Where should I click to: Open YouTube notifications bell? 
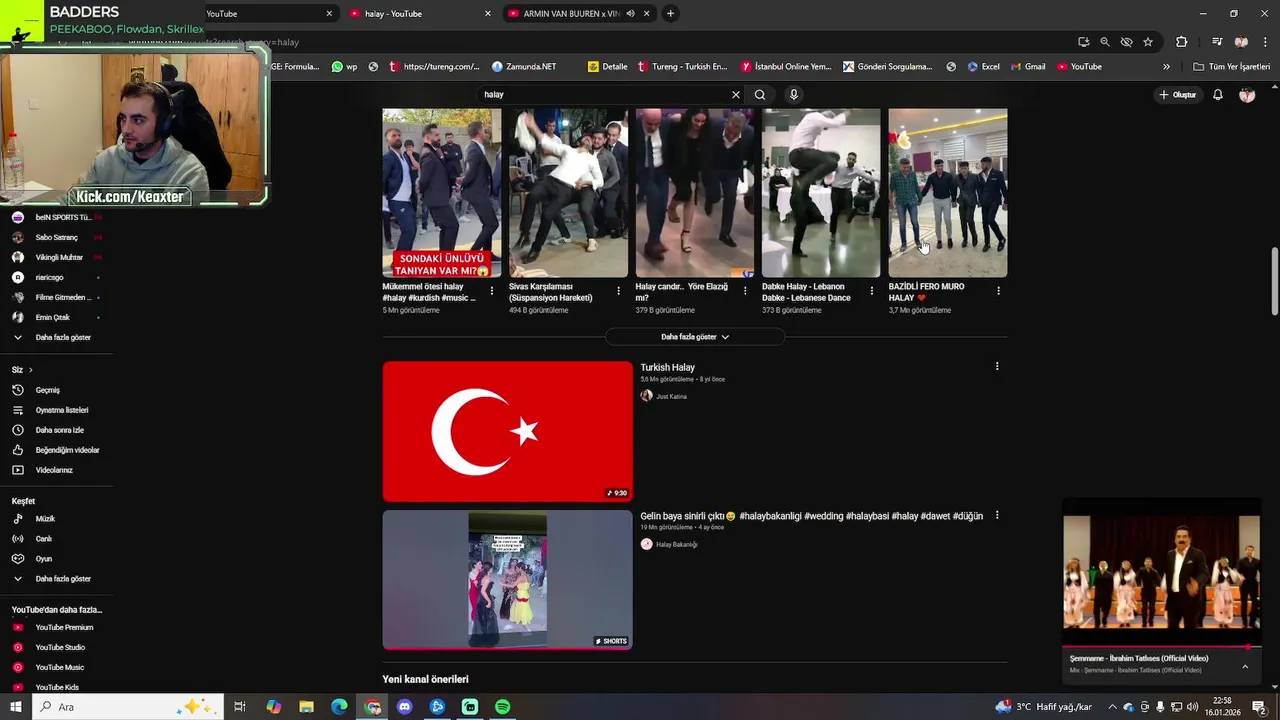[x=1218, y=95]
